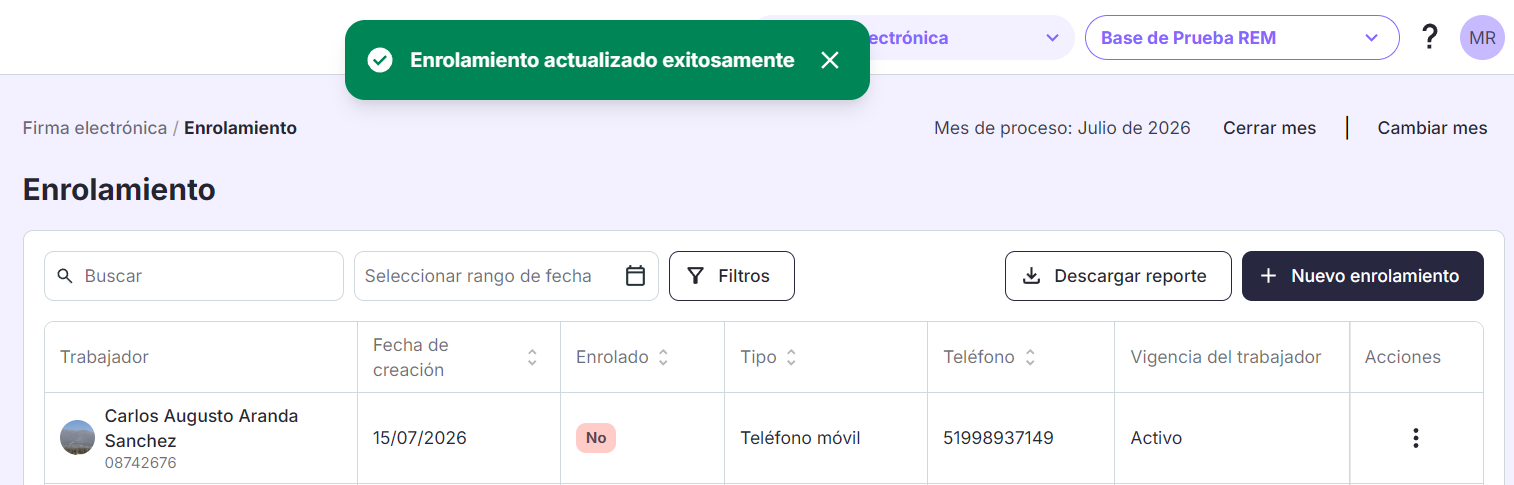This screenshot has width=1514, height=485.
Task: Expand the Base de Prueba REM dropdown
Action: 1242,38
